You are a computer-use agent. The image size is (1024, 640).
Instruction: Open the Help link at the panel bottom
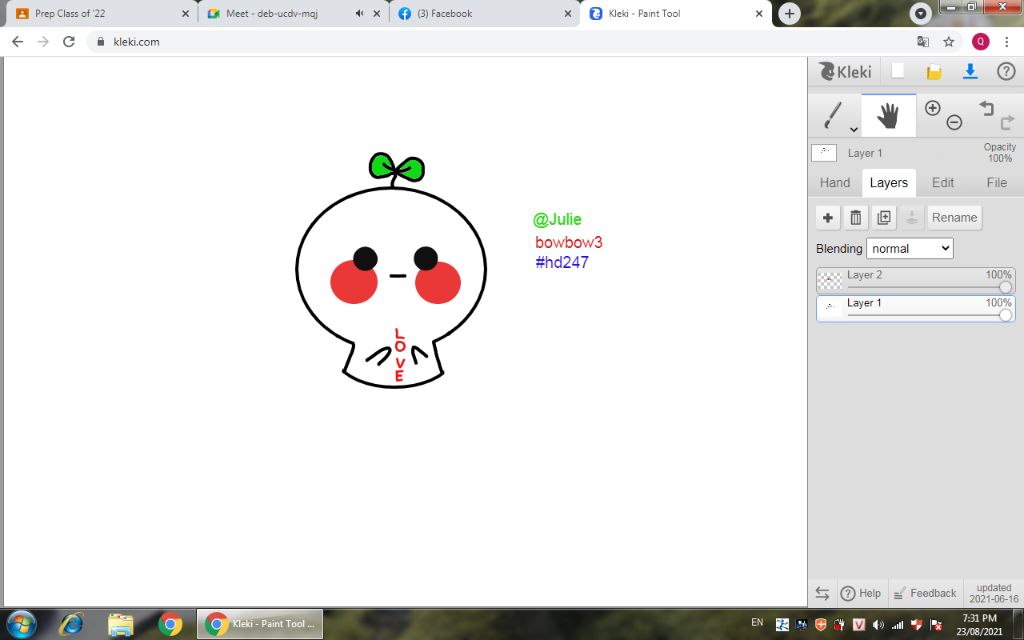(861, 593)
